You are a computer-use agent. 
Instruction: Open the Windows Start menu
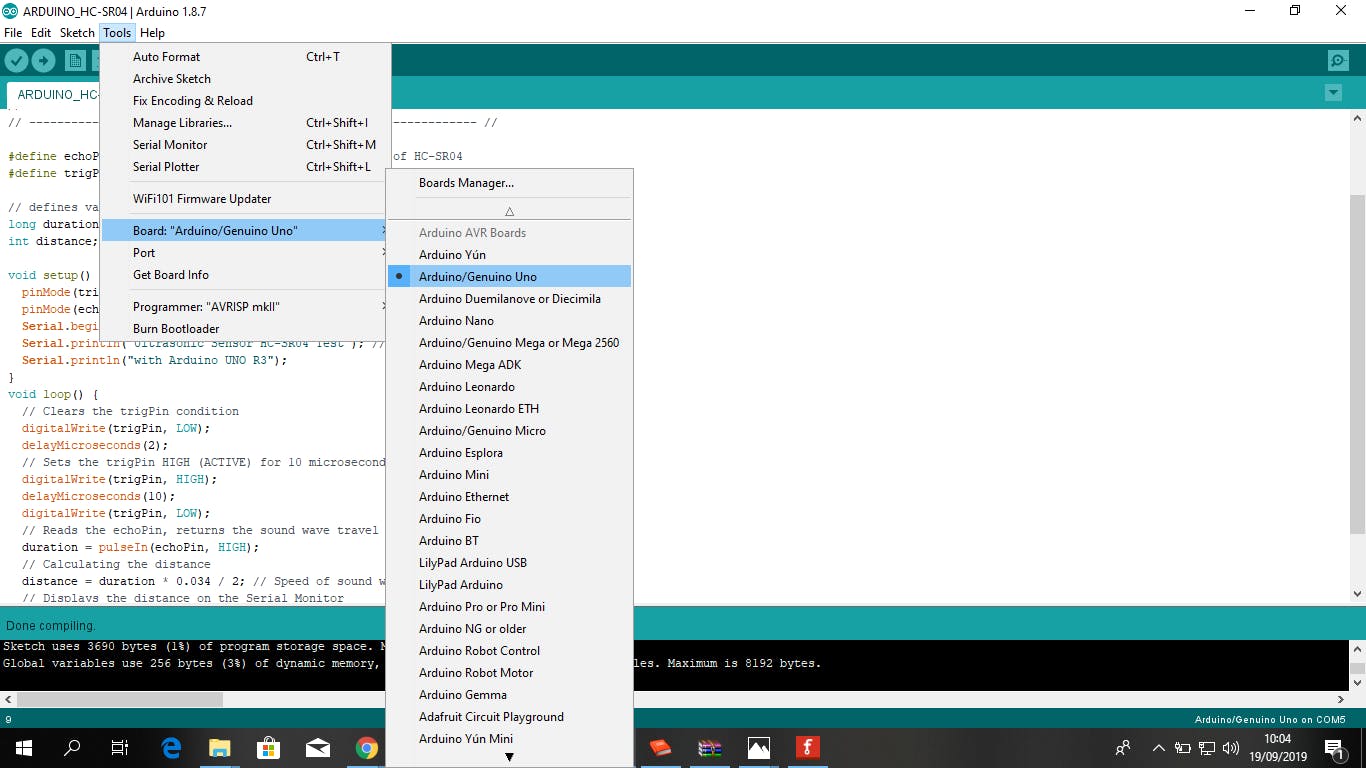[23, 747]
